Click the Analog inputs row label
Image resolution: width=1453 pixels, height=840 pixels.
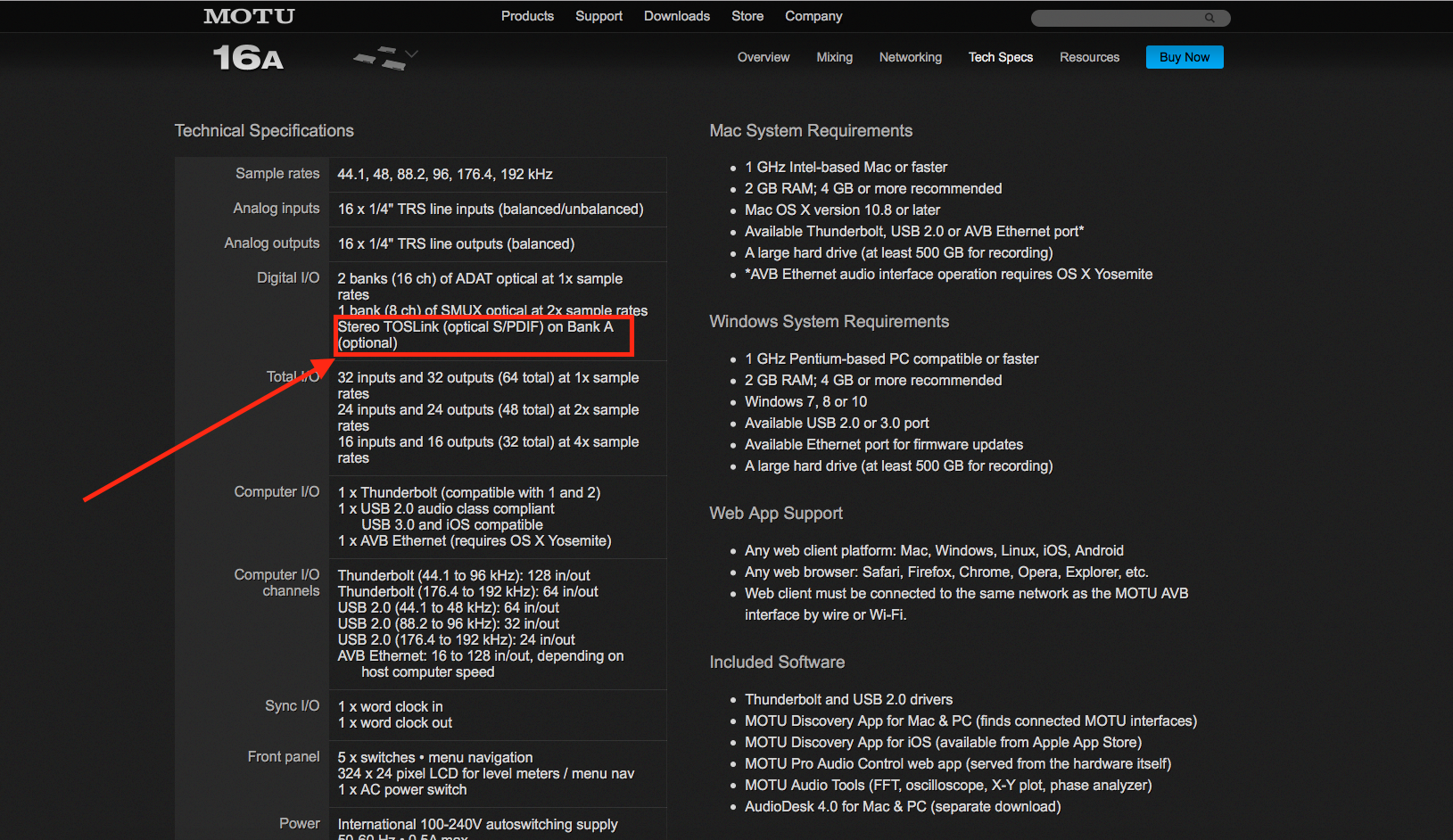(277, 209)
